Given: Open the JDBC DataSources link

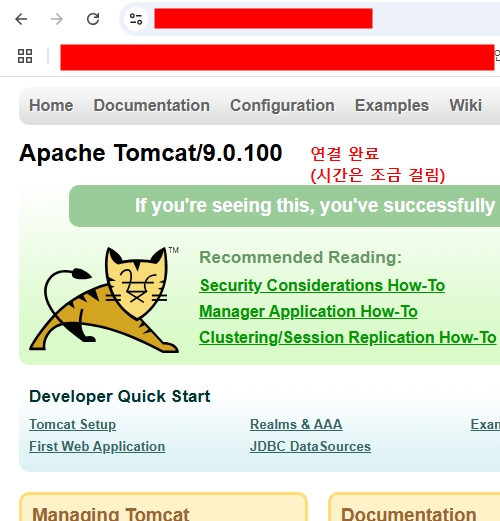Looking at the screenshot, I should pyautogui.click(x=310, y=446).
